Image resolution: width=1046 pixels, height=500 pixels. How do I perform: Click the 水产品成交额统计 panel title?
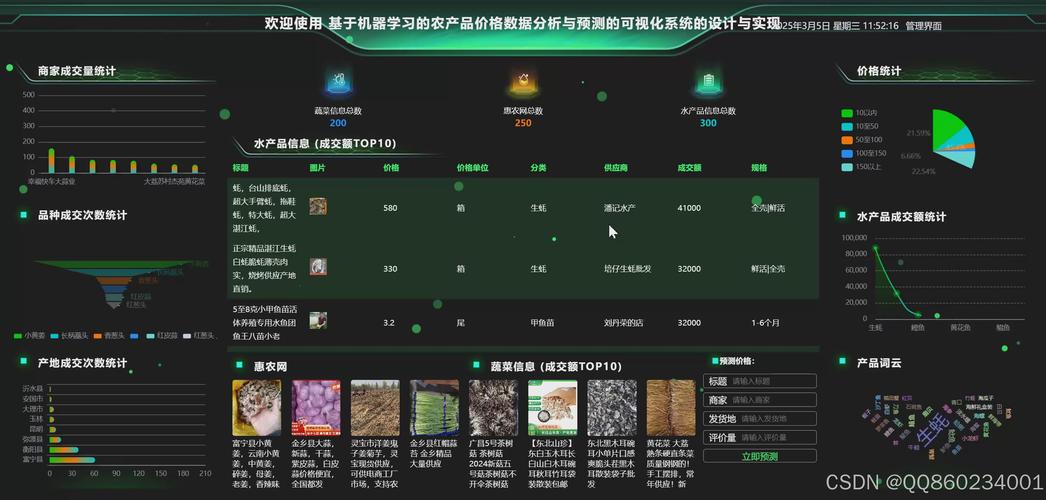(x=901, y=217)
